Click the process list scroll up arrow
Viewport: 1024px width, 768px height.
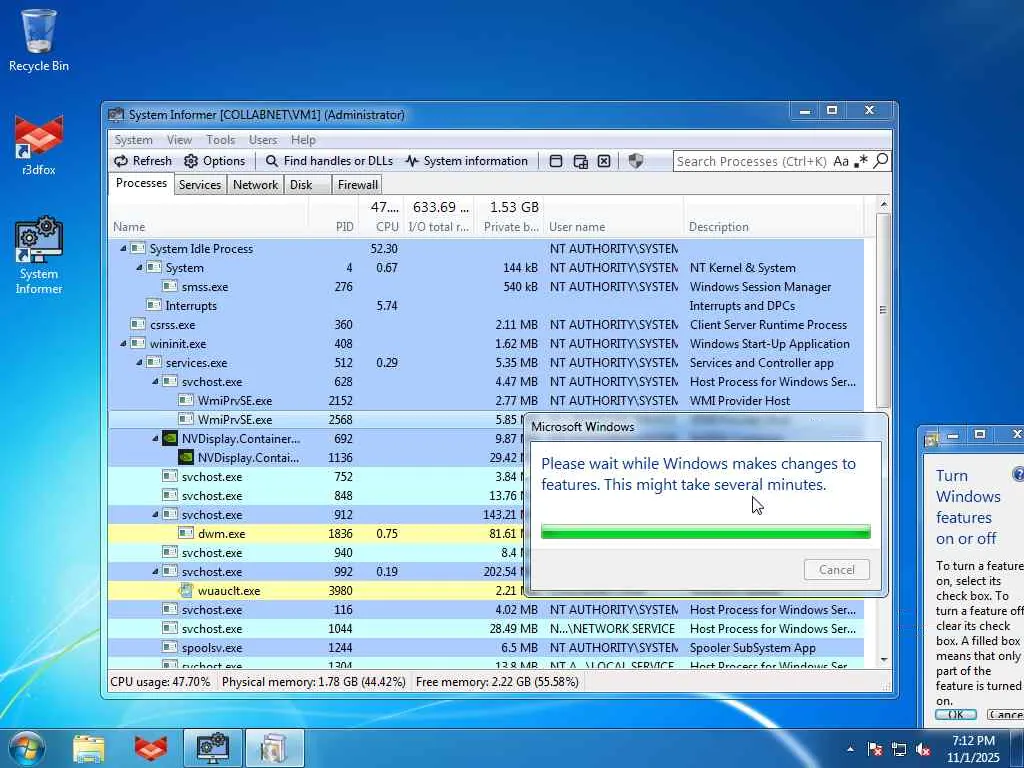pos(884,204)
